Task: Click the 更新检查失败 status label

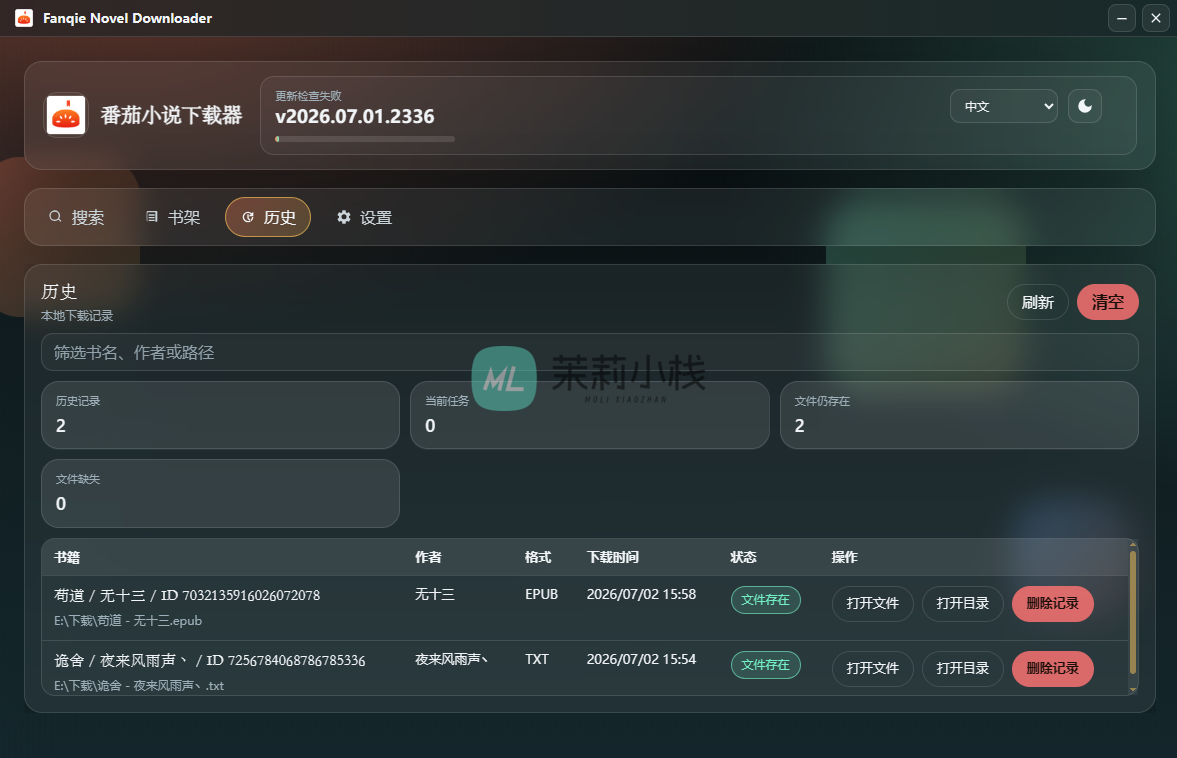Action: (308, 95)
